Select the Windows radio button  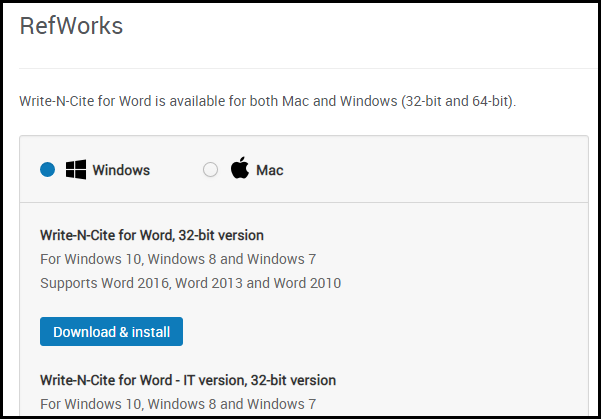(48, 169)
